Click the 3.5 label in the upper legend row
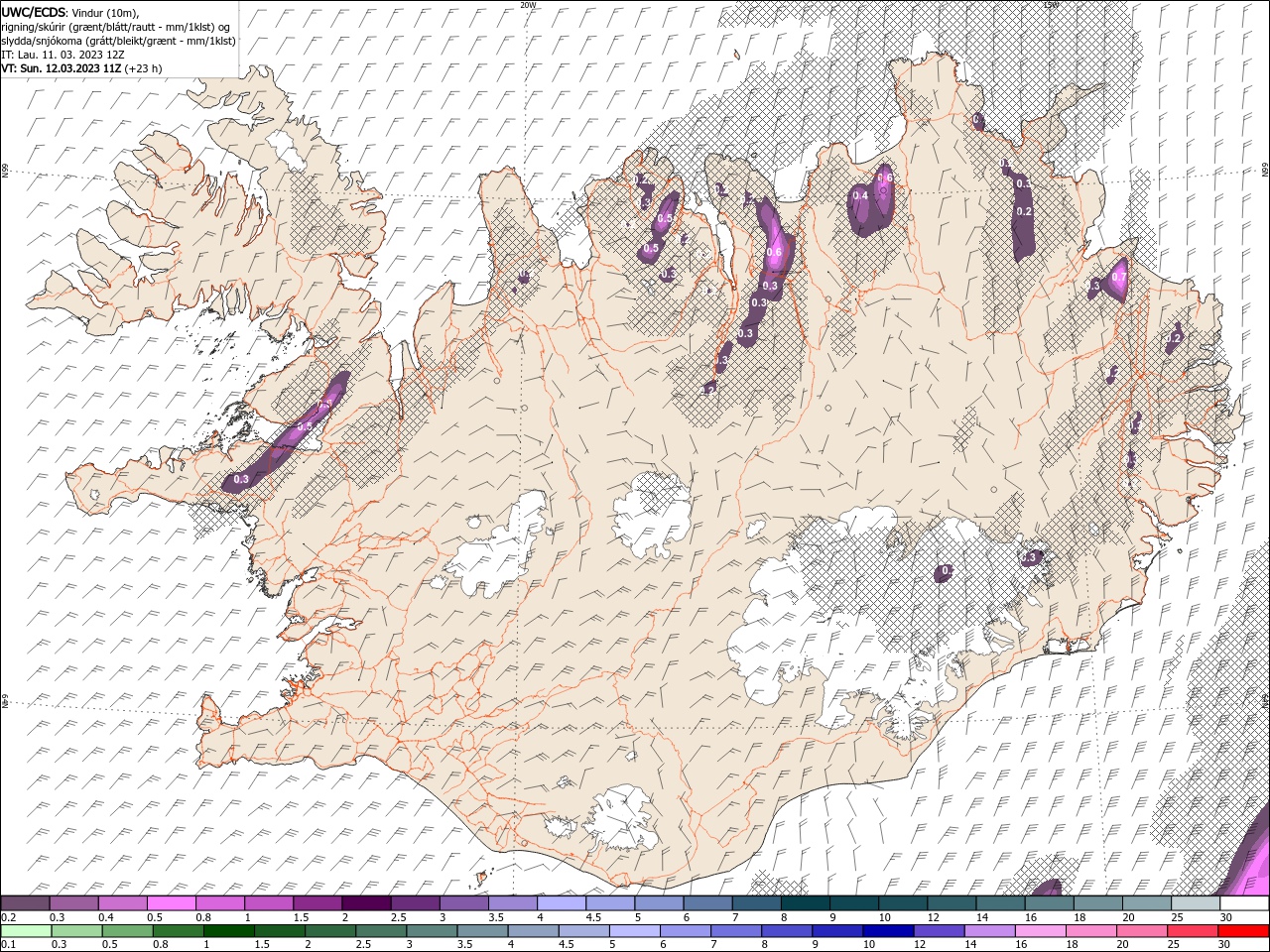 pos(496,917)
